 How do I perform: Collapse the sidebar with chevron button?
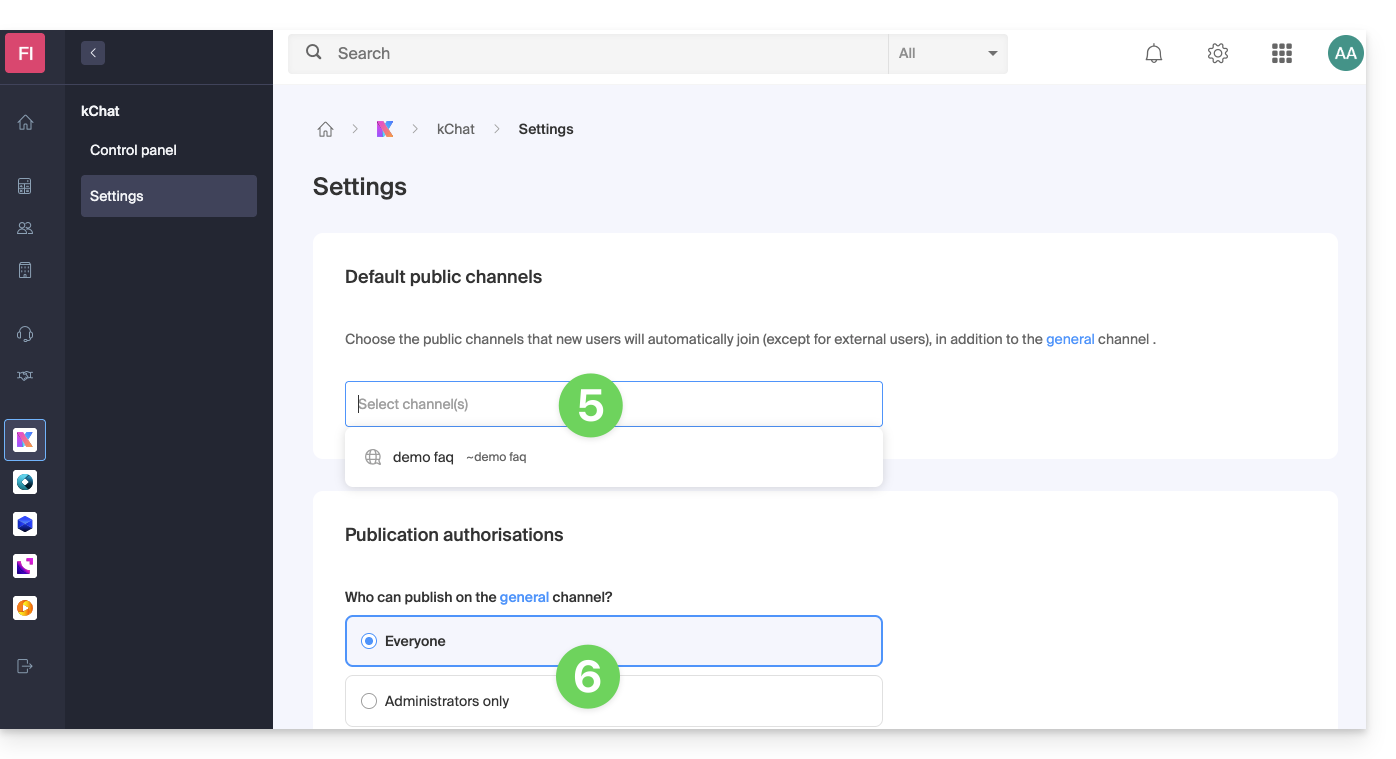point(93,53)
